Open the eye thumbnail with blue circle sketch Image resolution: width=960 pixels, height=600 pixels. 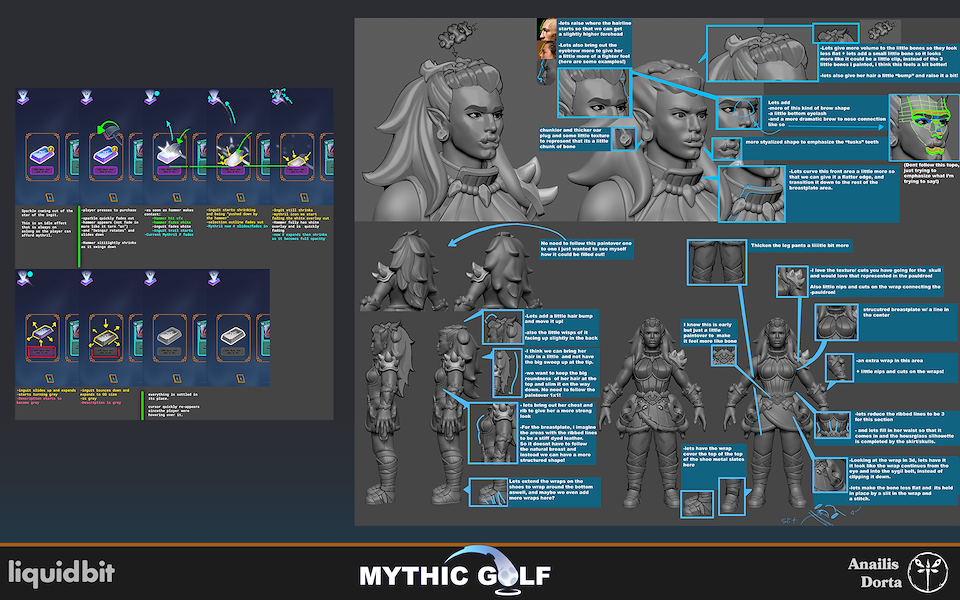(x=739, y=113)
